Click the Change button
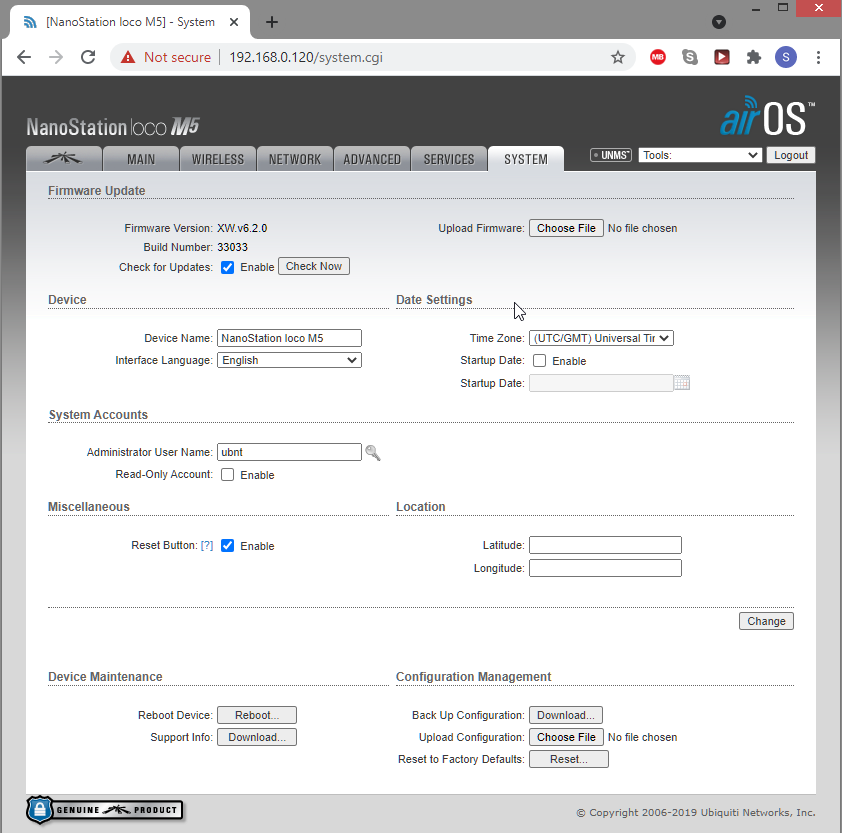 766,621
